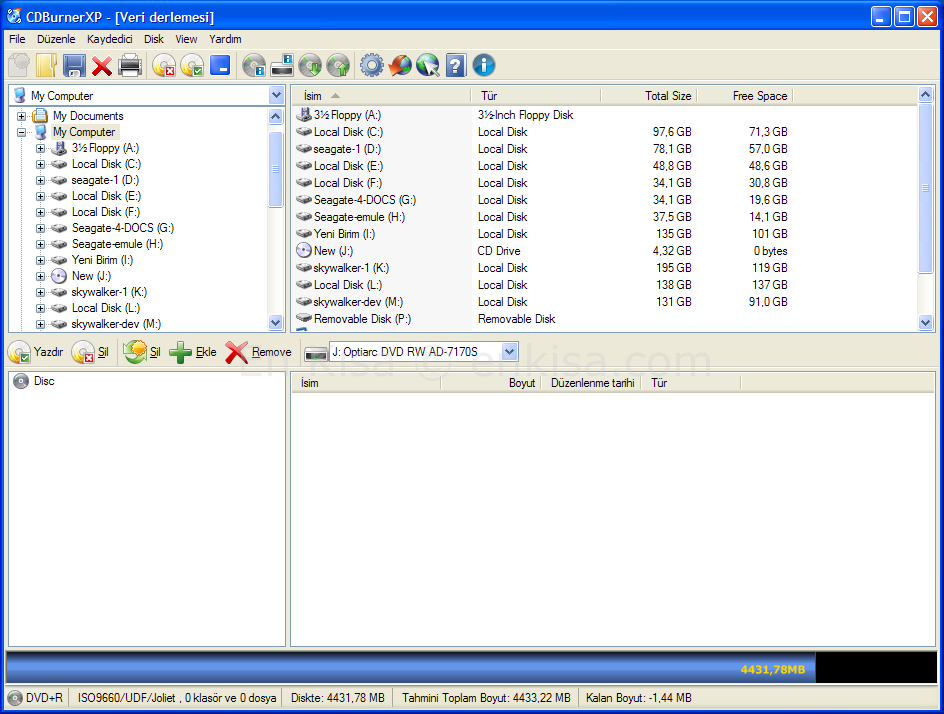Expand the Yeni Birim (I:) tree node

40,260
